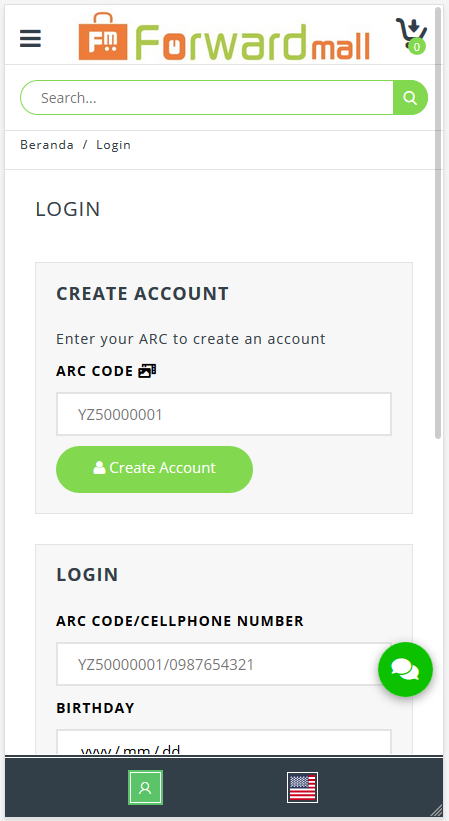The width and height of the screenshot is (449, 821).
Task: Click the Create Account button
Action: tap(154, 469)
